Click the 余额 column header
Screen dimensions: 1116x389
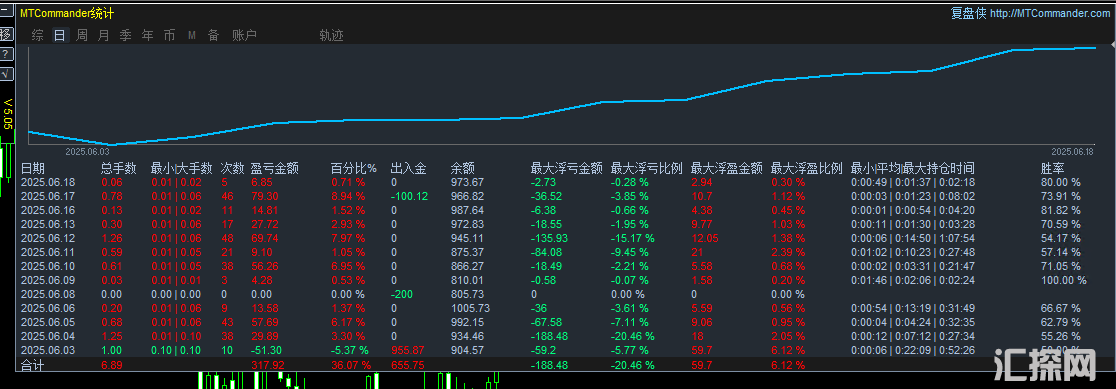tap(463, 169)
